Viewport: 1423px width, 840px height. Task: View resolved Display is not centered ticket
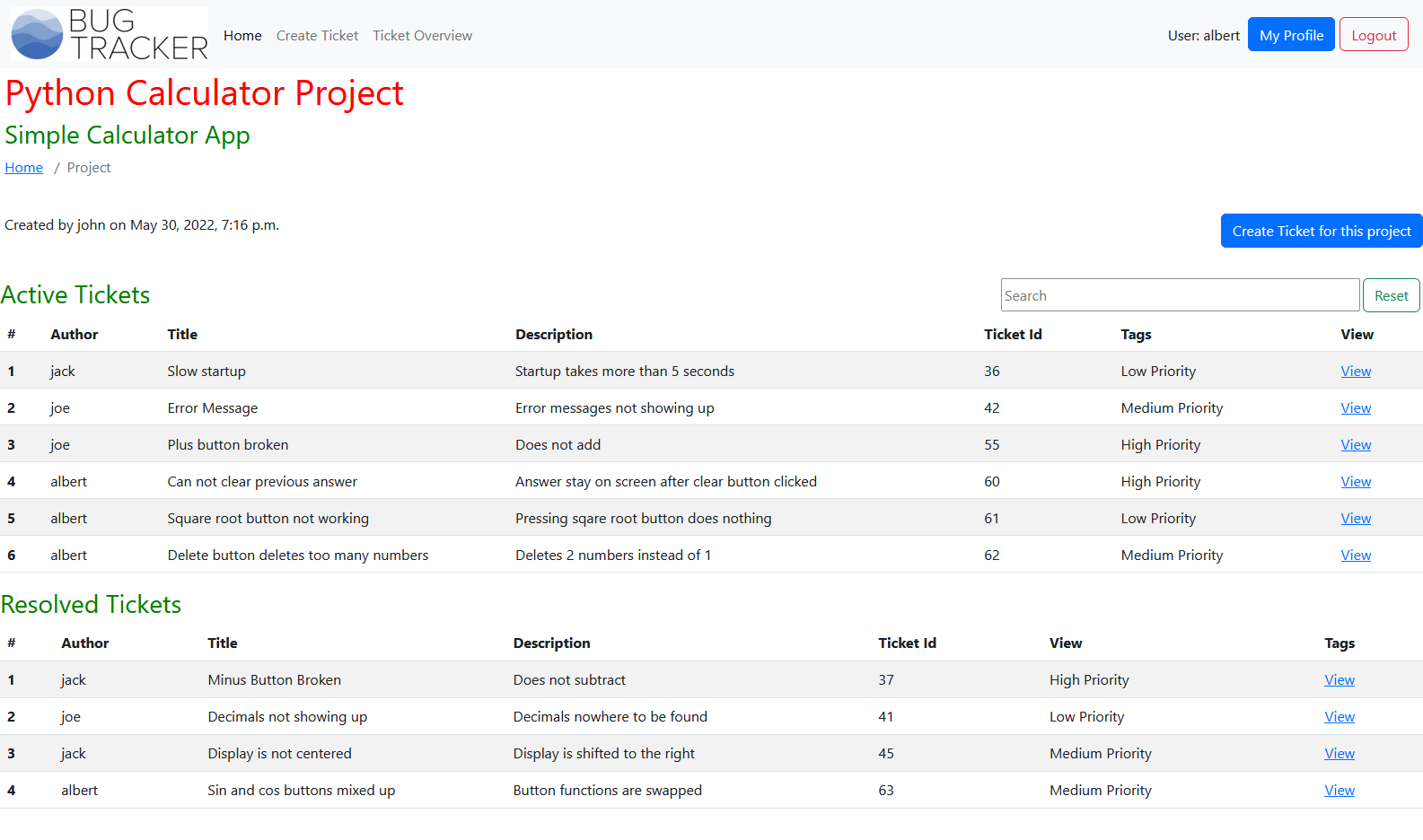coord(1340,754)
